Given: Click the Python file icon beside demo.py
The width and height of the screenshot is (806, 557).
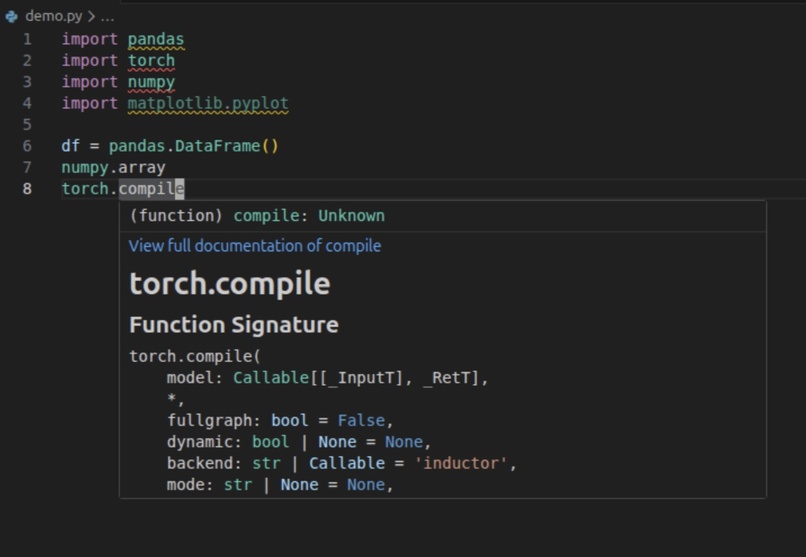Looking at the screenshot, I should 11,16.
